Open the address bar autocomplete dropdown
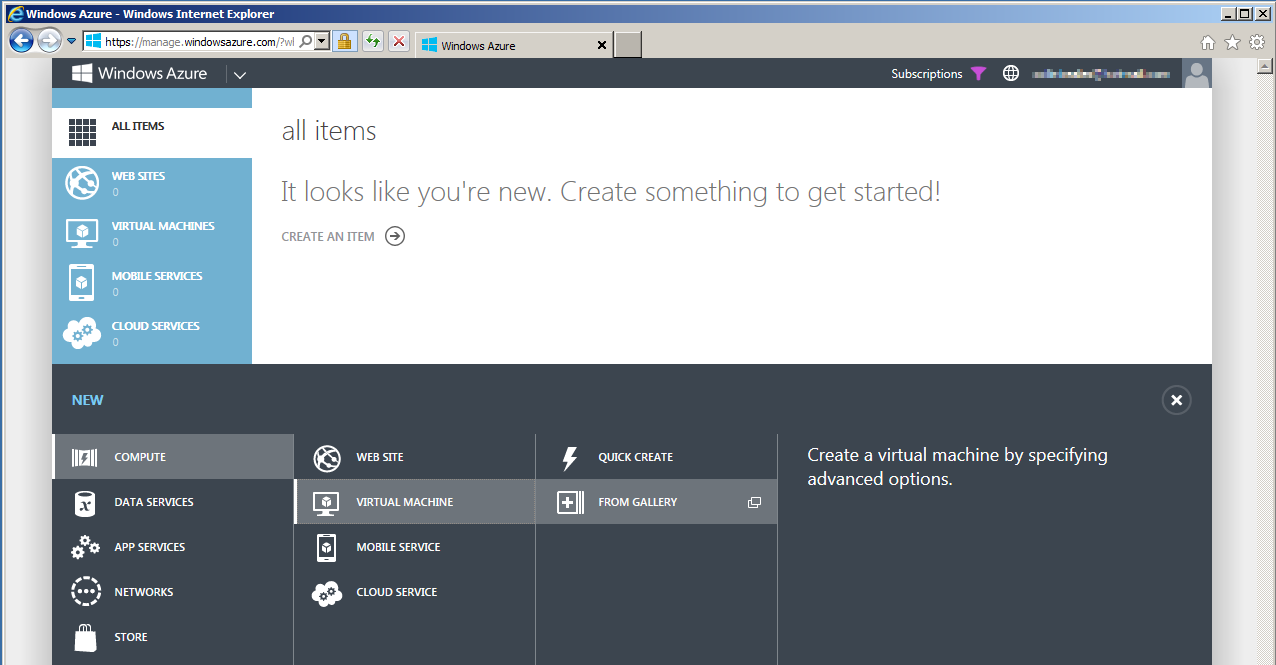The height and width of the screenshot is (665, 1276). point(323,41)
